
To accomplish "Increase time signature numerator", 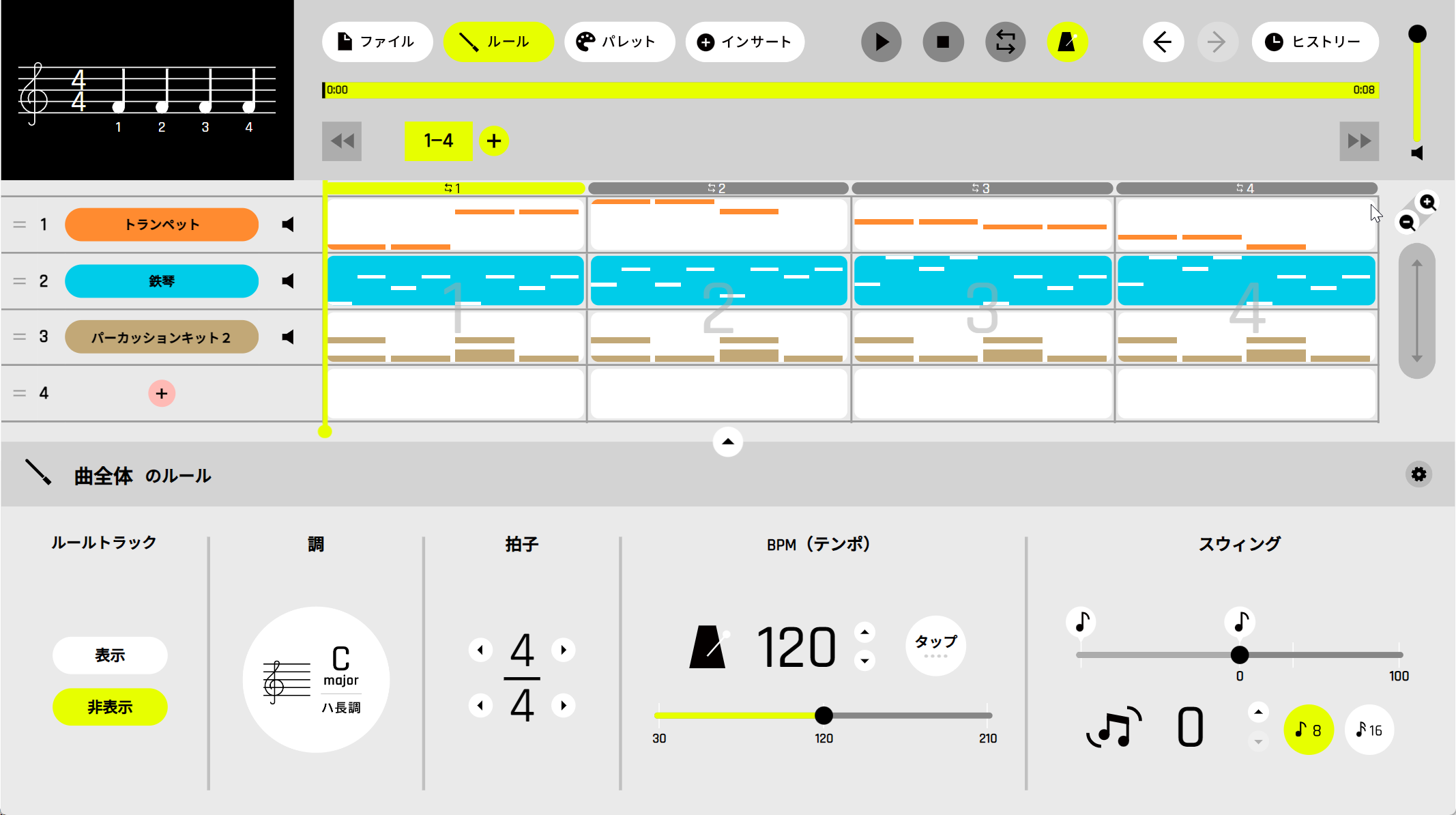I will (x=564, y=650).
